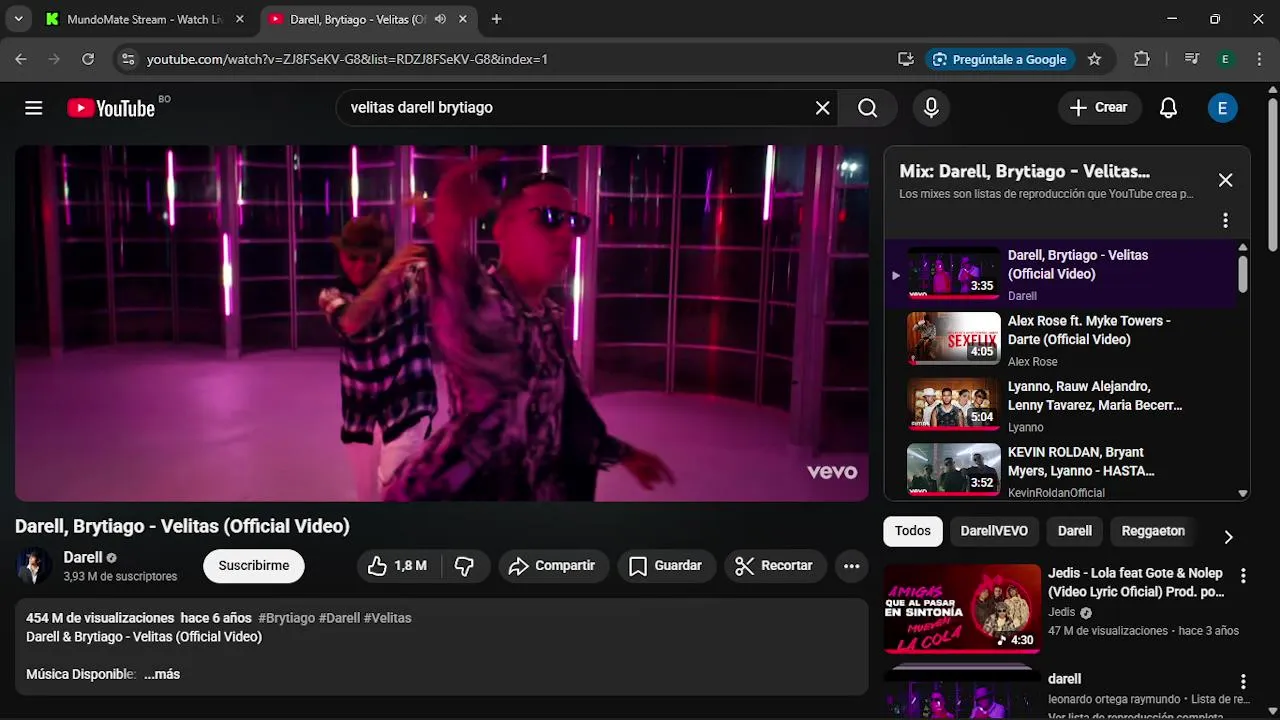The width and height of the screenshot is (1280, 720).
Task: Click the page vertical scrollbar
Action: [x=1272, y=175]
